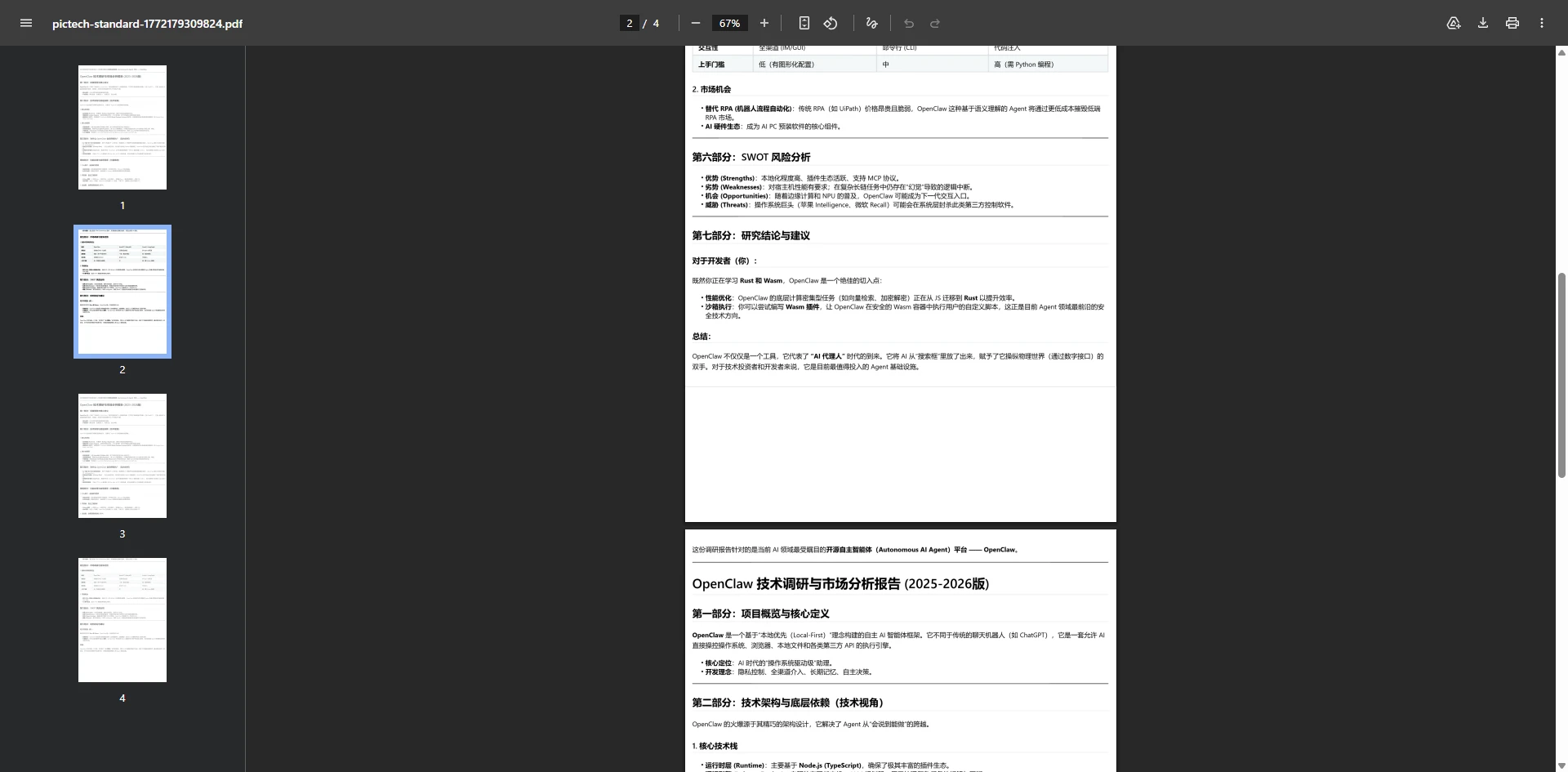The width and height of the screenshot is (1568, 772).
Task: Zoom in using the plus button
Action: pyautogui.click(x=764, y=23)
